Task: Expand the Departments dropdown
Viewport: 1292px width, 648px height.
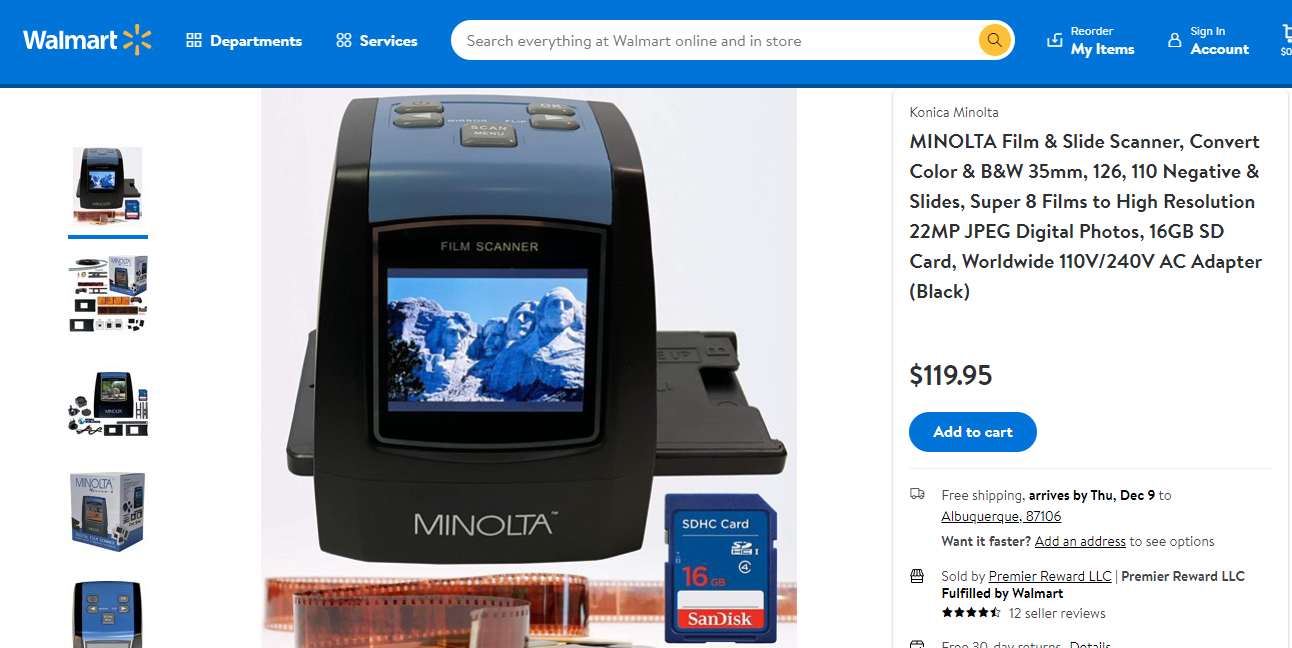Action: 244,41
